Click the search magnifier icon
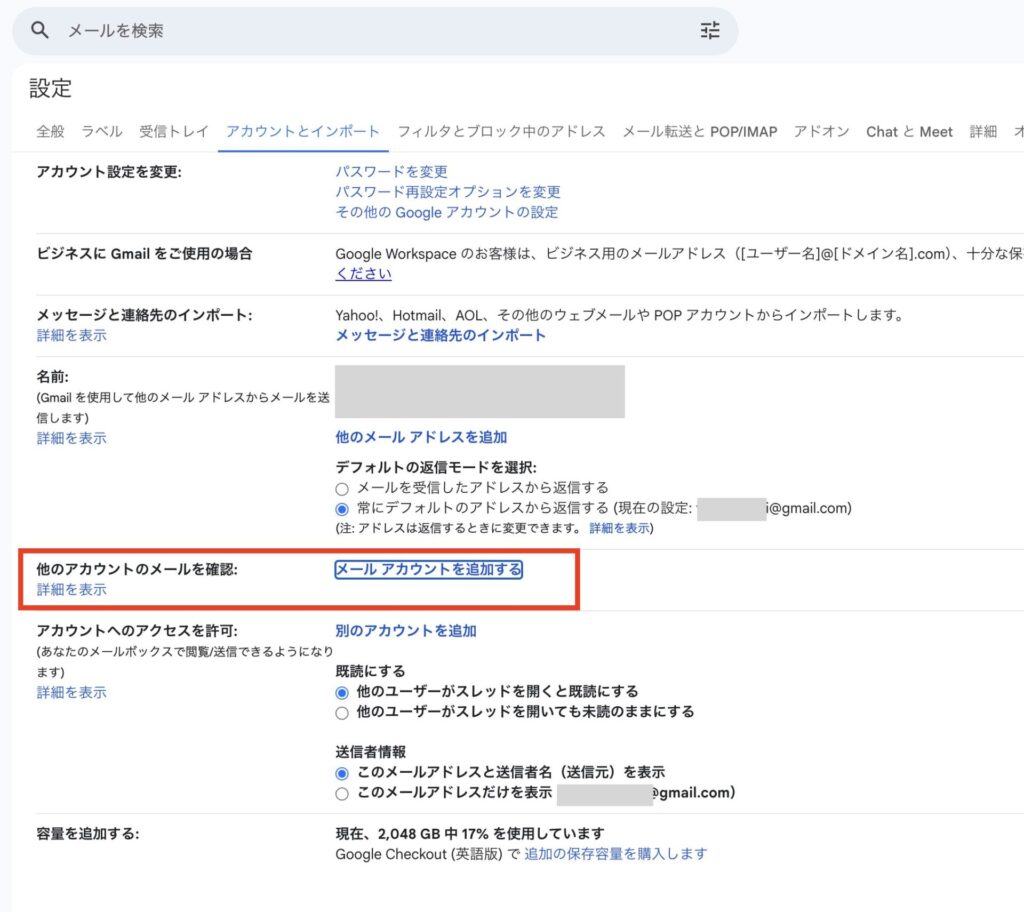 click(40, 31)
